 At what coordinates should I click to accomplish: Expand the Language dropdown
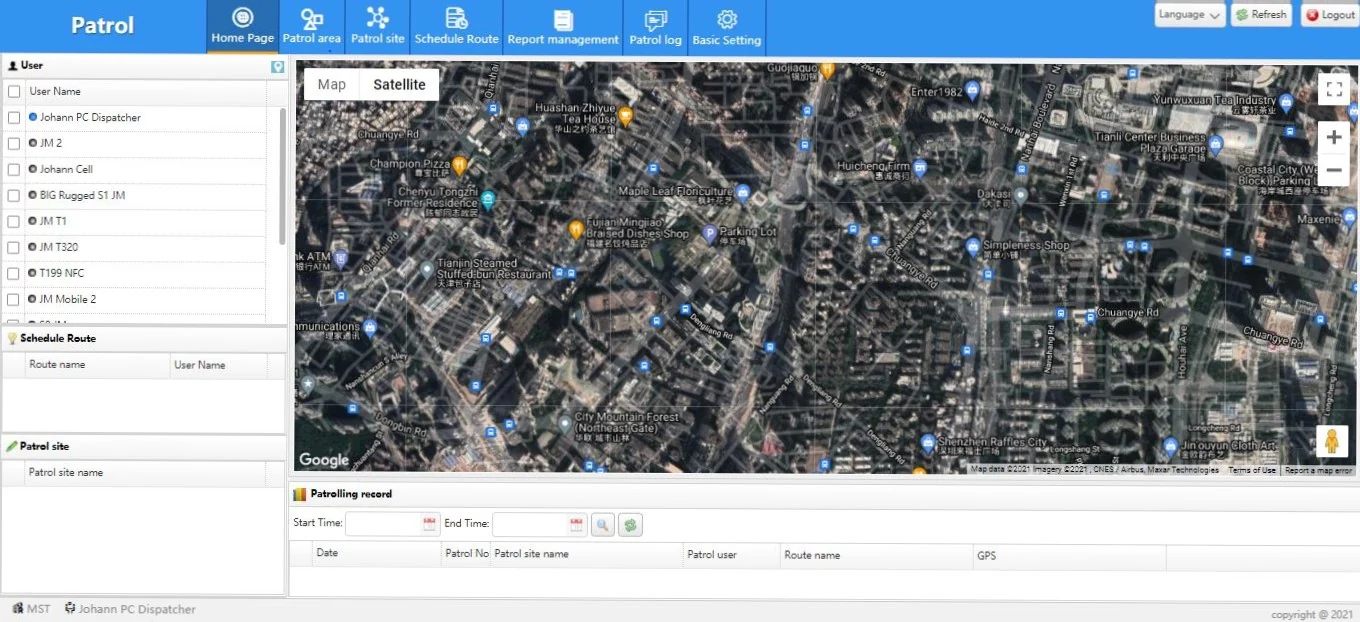[1190, 15]
